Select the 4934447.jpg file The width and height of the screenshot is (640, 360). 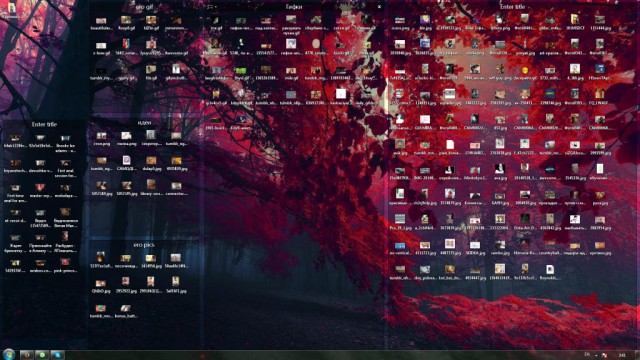point(475,273)
